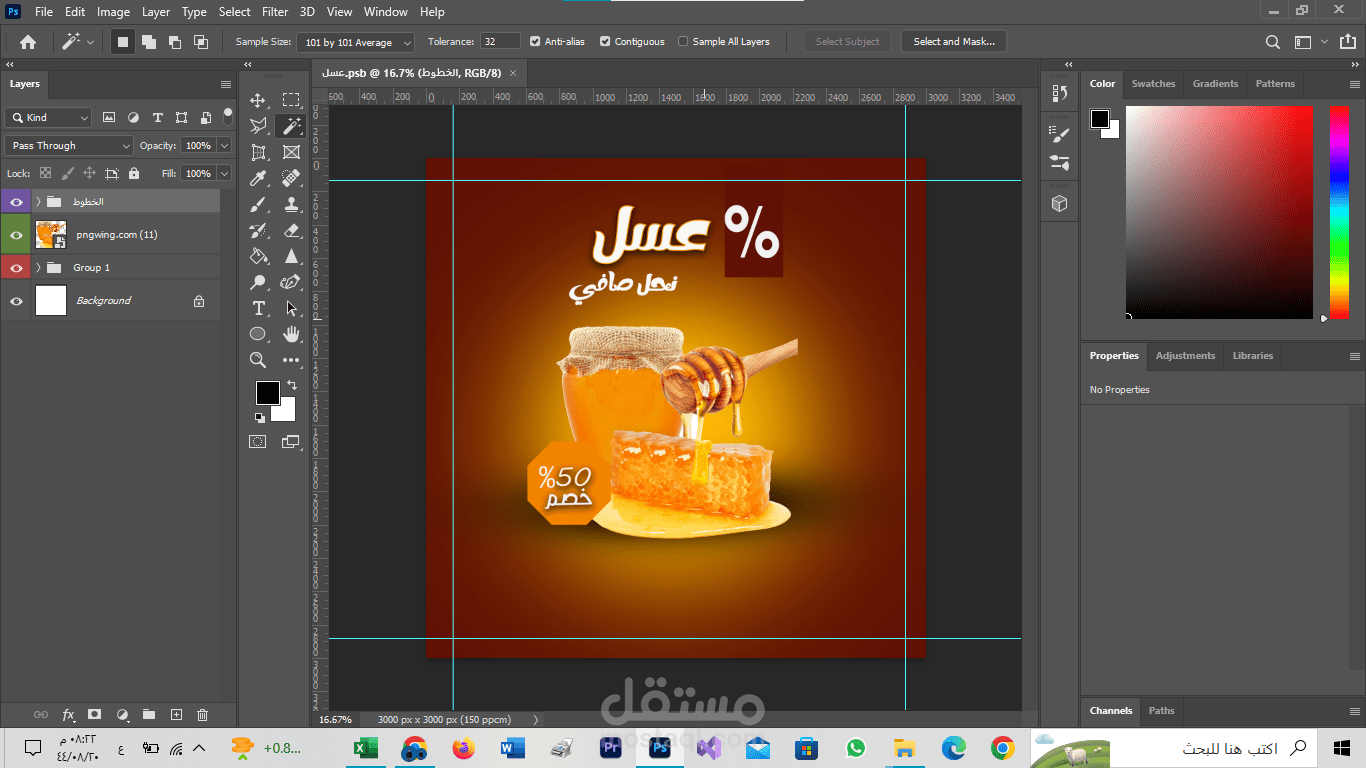Open the Sample Size dropdown
The image size is (1366, 768).
(x=355, y=42)
